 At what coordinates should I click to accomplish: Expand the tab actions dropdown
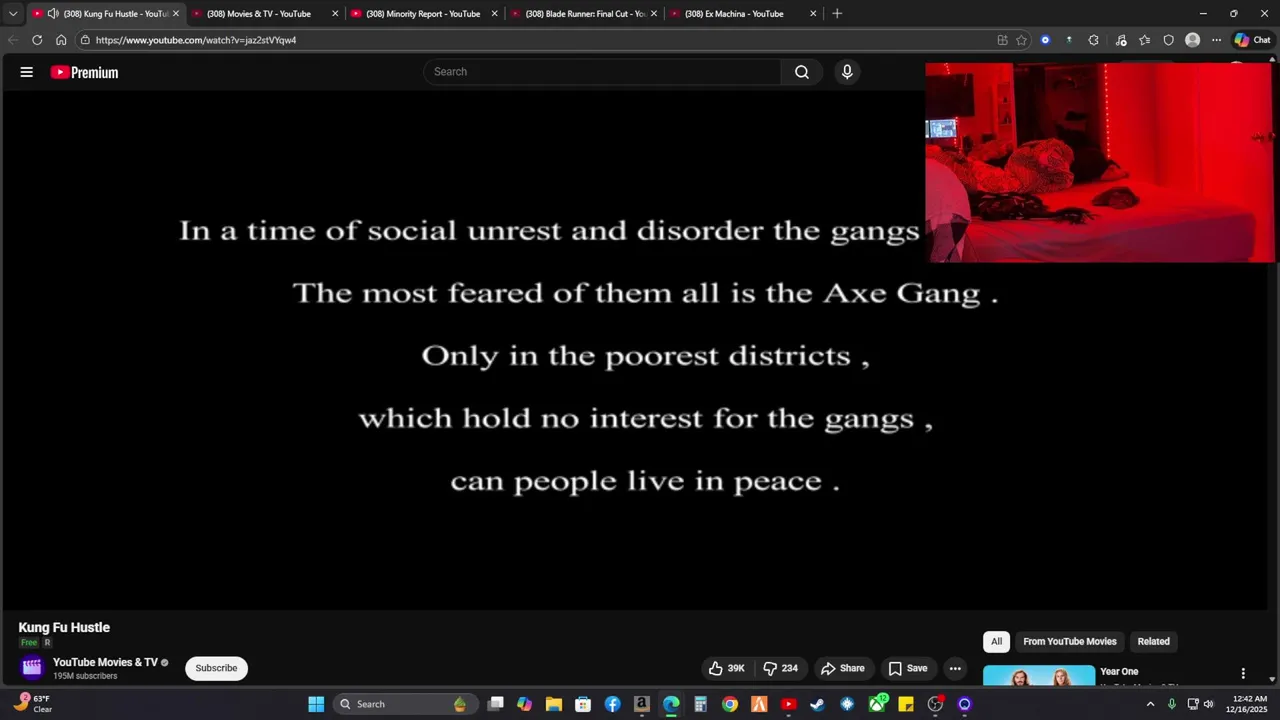click(x=13, y=14)
